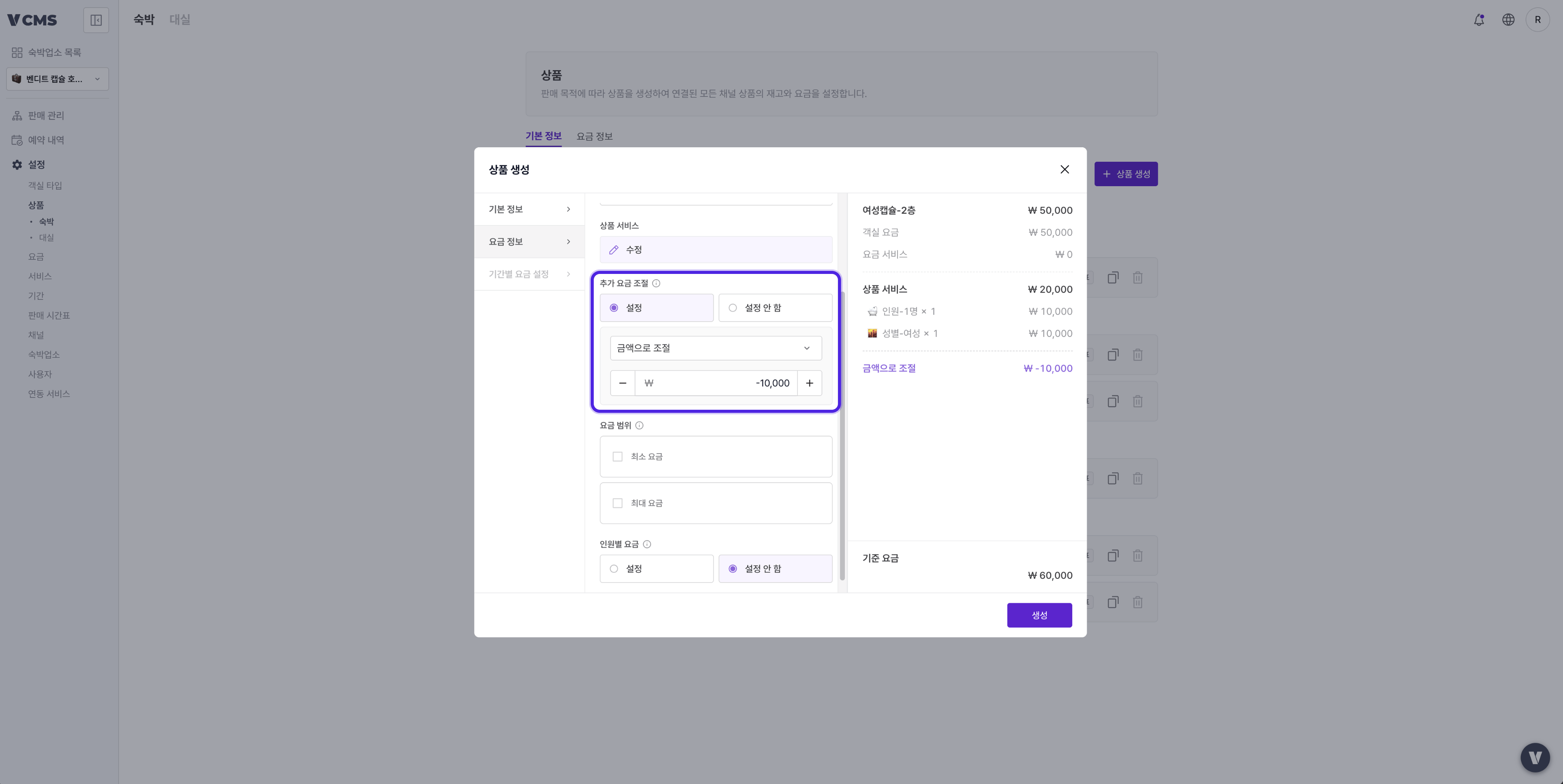Switch to the 숙박 top tab
1563x784 pixels.
[144, 19]
